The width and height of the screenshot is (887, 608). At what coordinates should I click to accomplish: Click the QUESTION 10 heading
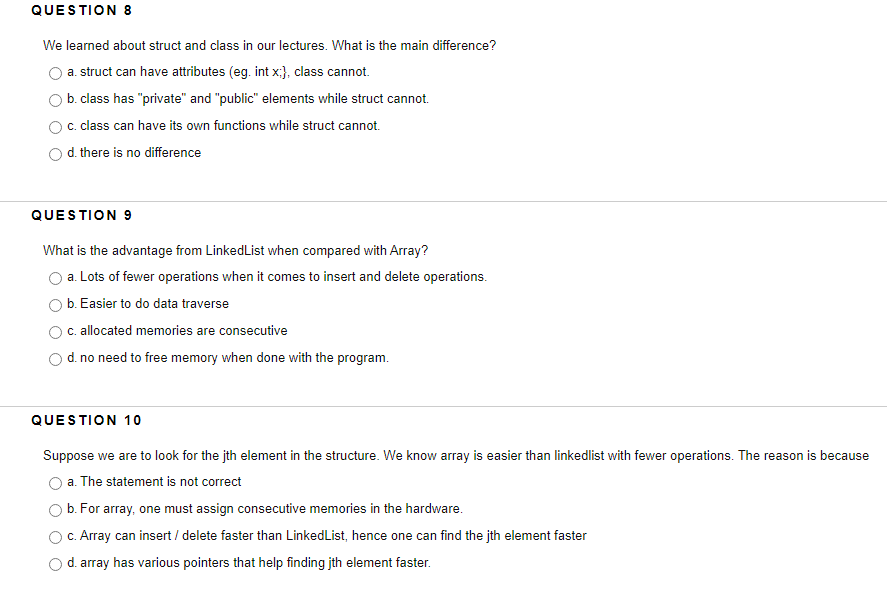(x=86, y=420)
